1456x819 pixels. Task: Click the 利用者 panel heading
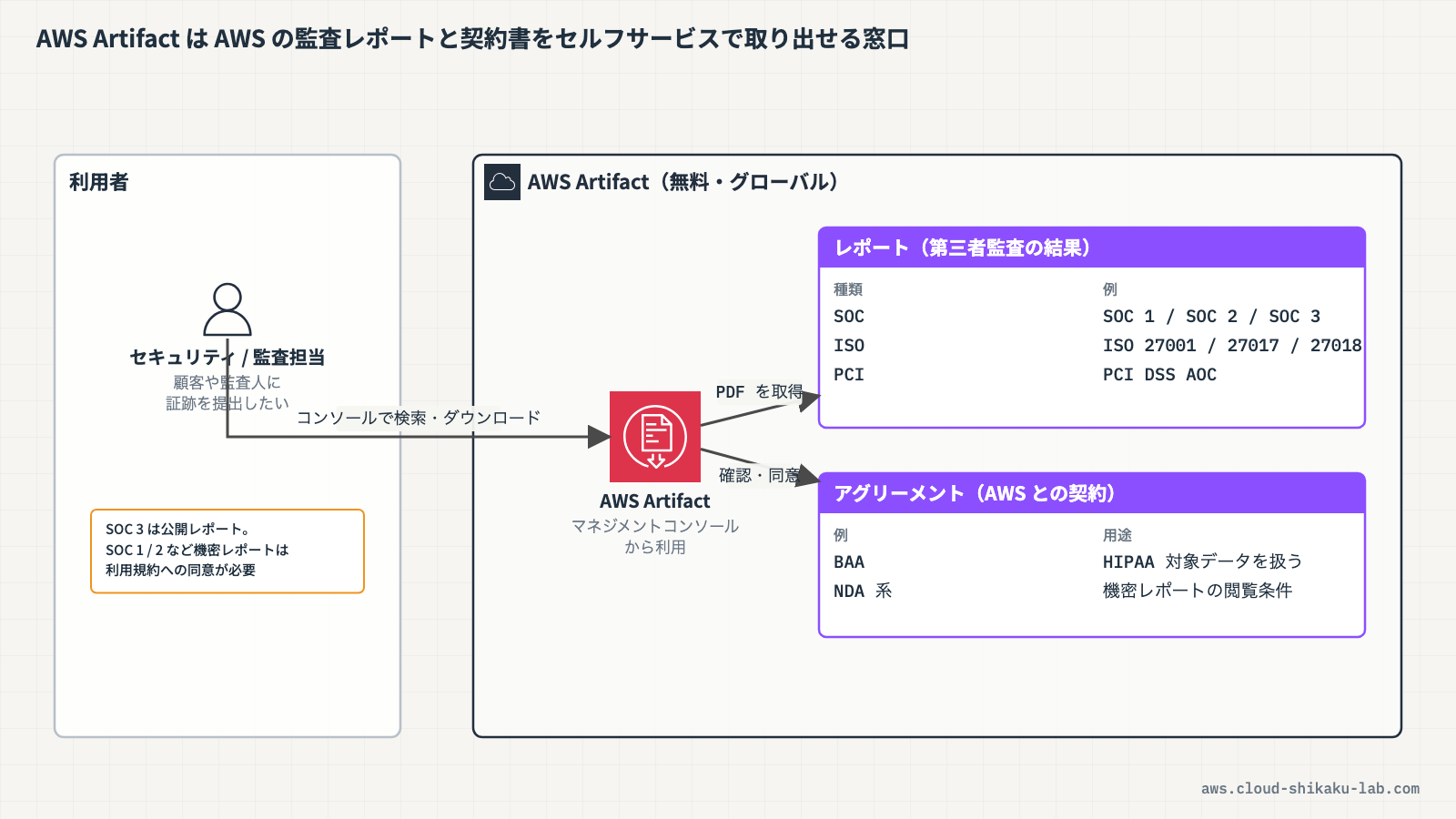click(x=99, y=182)
